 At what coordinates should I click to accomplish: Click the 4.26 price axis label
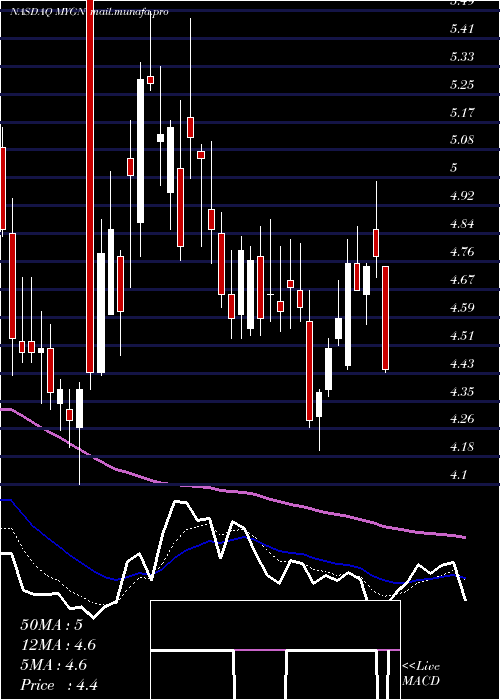click(462, 420)
